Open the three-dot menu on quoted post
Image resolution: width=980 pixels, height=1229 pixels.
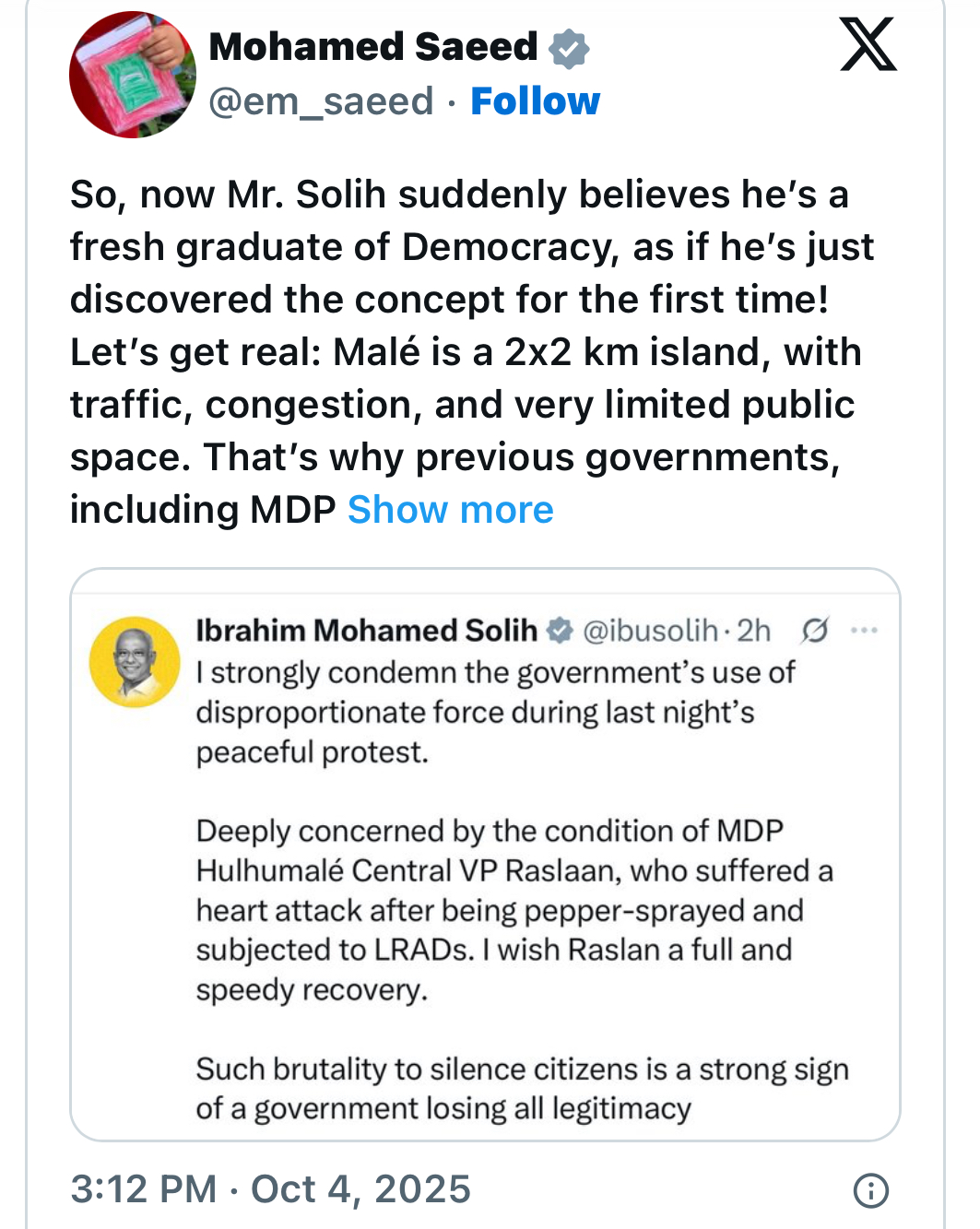[x=864, y=631]
